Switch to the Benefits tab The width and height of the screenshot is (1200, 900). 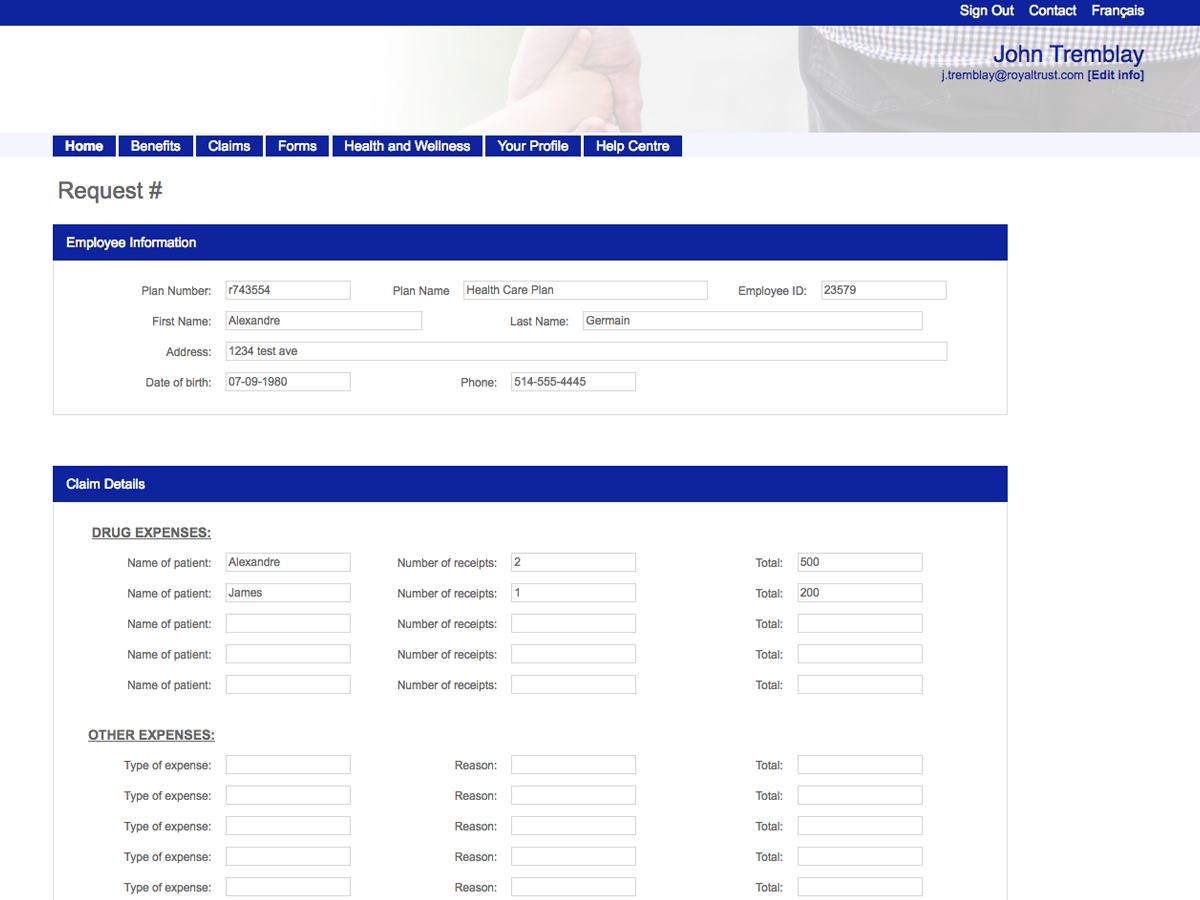[155, 145]
